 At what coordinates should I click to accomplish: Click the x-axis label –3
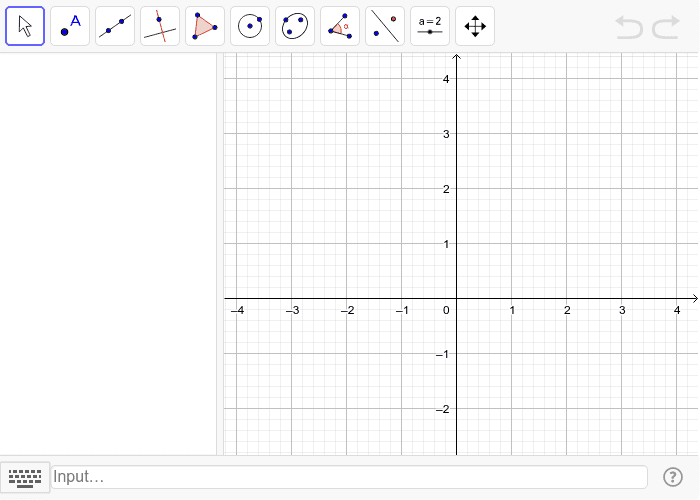pos(292,310)
